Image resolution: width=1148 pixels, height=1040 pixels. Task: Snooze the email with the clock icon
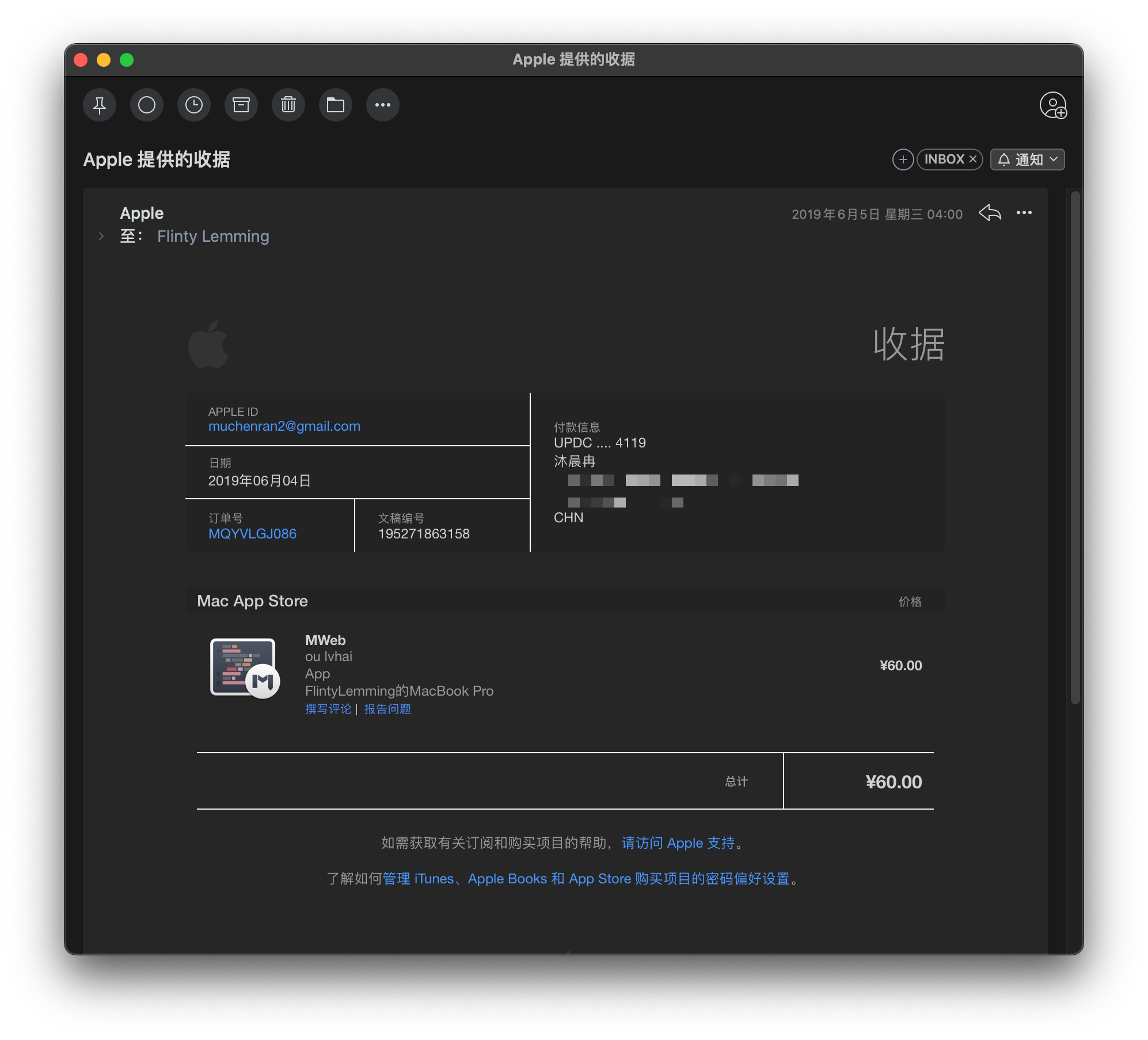[x=194, y=105]
